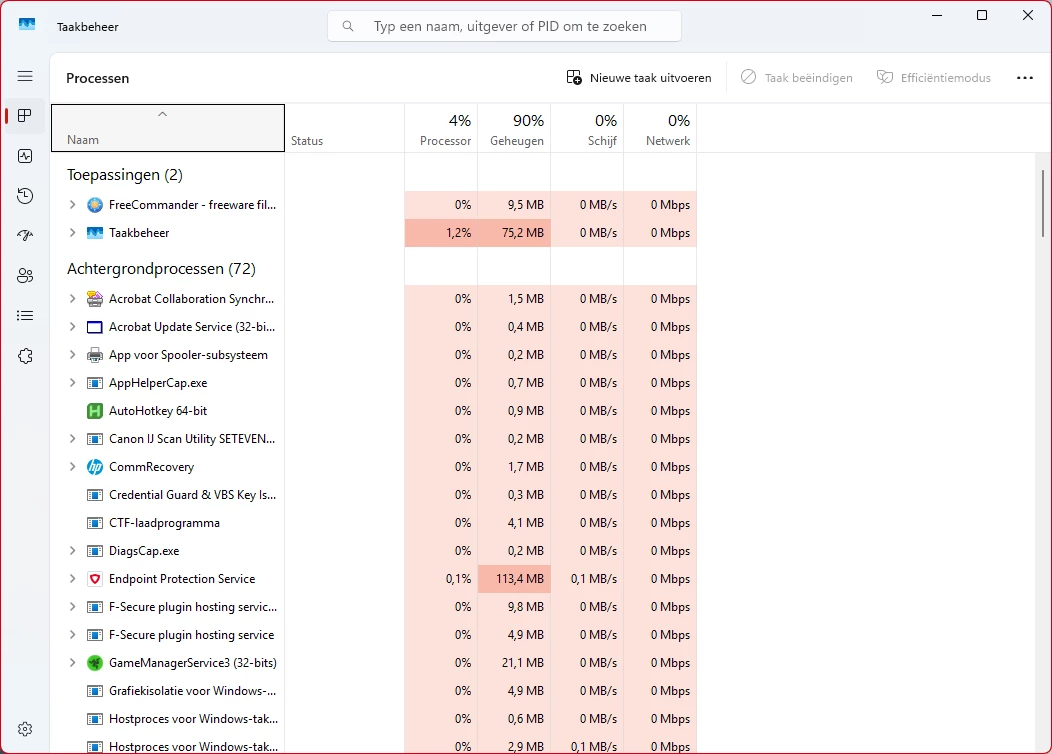Open the Services puzzle icon in sidebar
The width and height of the screenshot is (1052, 754).
click(x=25, y=356)
